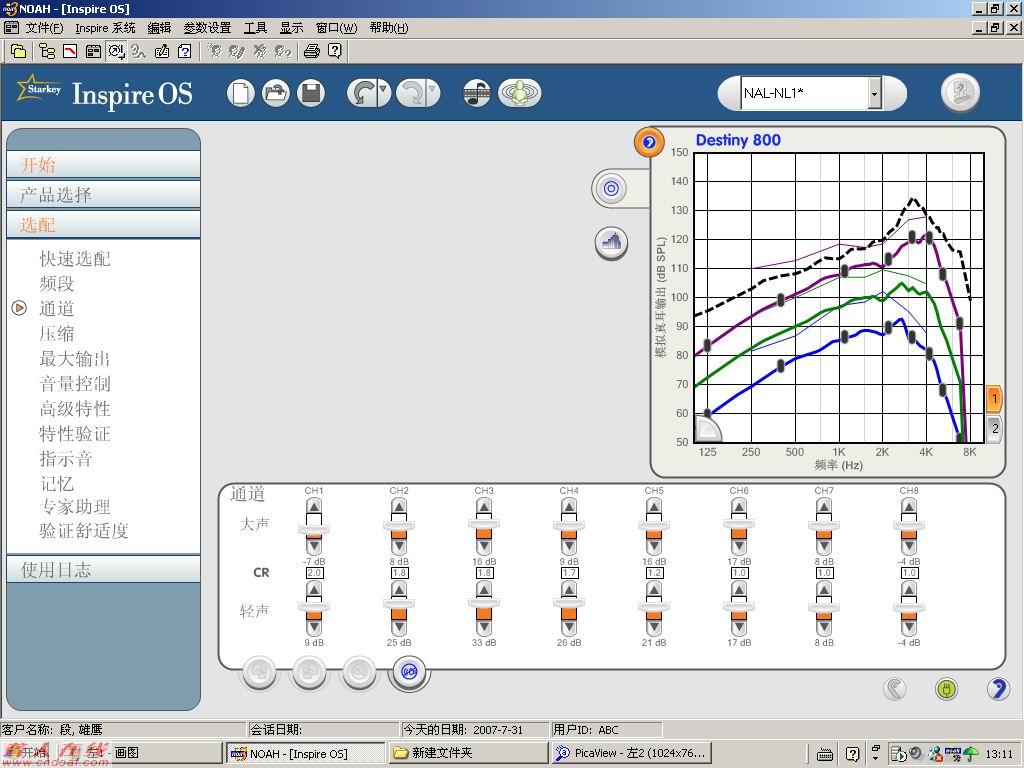Viewport: 1024px width, 768px height.
Task: Switch to memory 1 tab beside graph
Action: (x=994, y=398)
